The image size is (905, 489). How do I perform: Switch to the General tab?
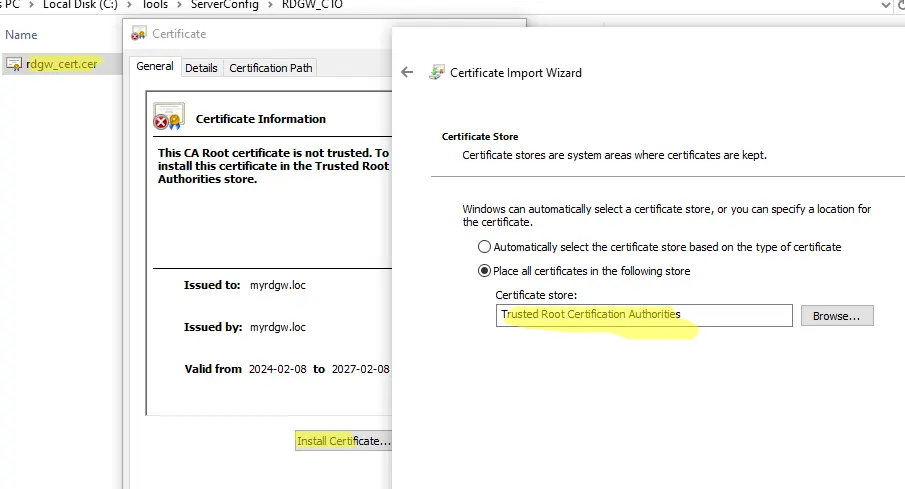[x=155, y=67]
